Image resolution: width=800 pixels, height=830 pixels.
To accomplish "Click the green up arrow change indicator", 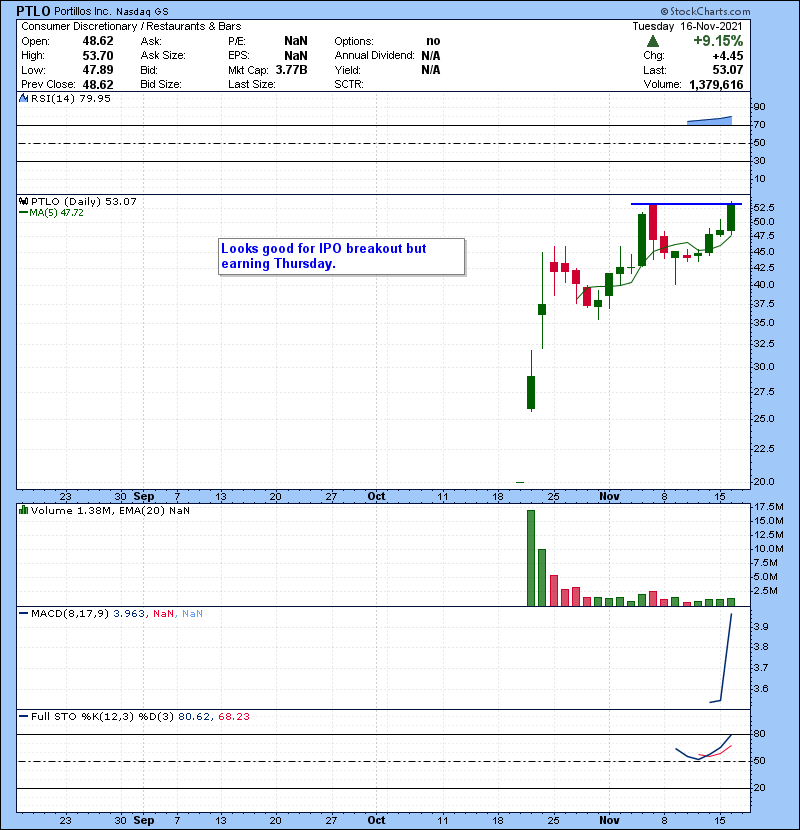I will click(x=653, y=41).
